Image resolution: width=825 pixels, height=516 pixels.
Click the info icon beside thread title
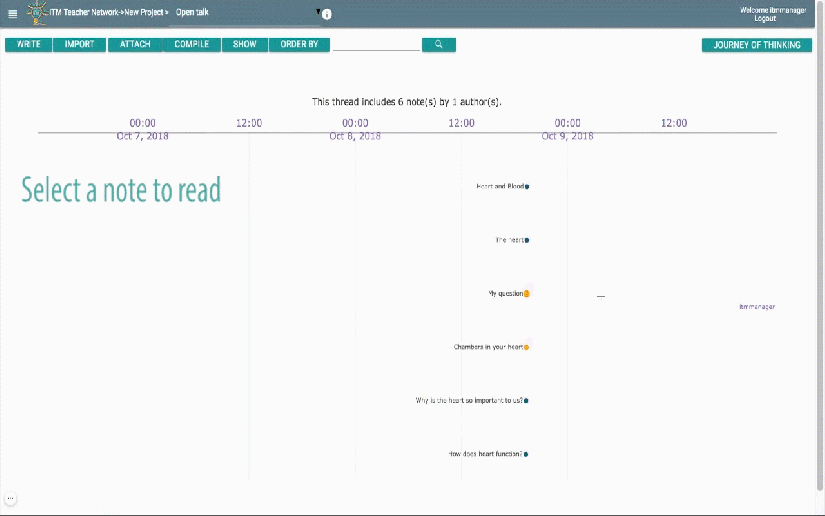click(327, 15)
